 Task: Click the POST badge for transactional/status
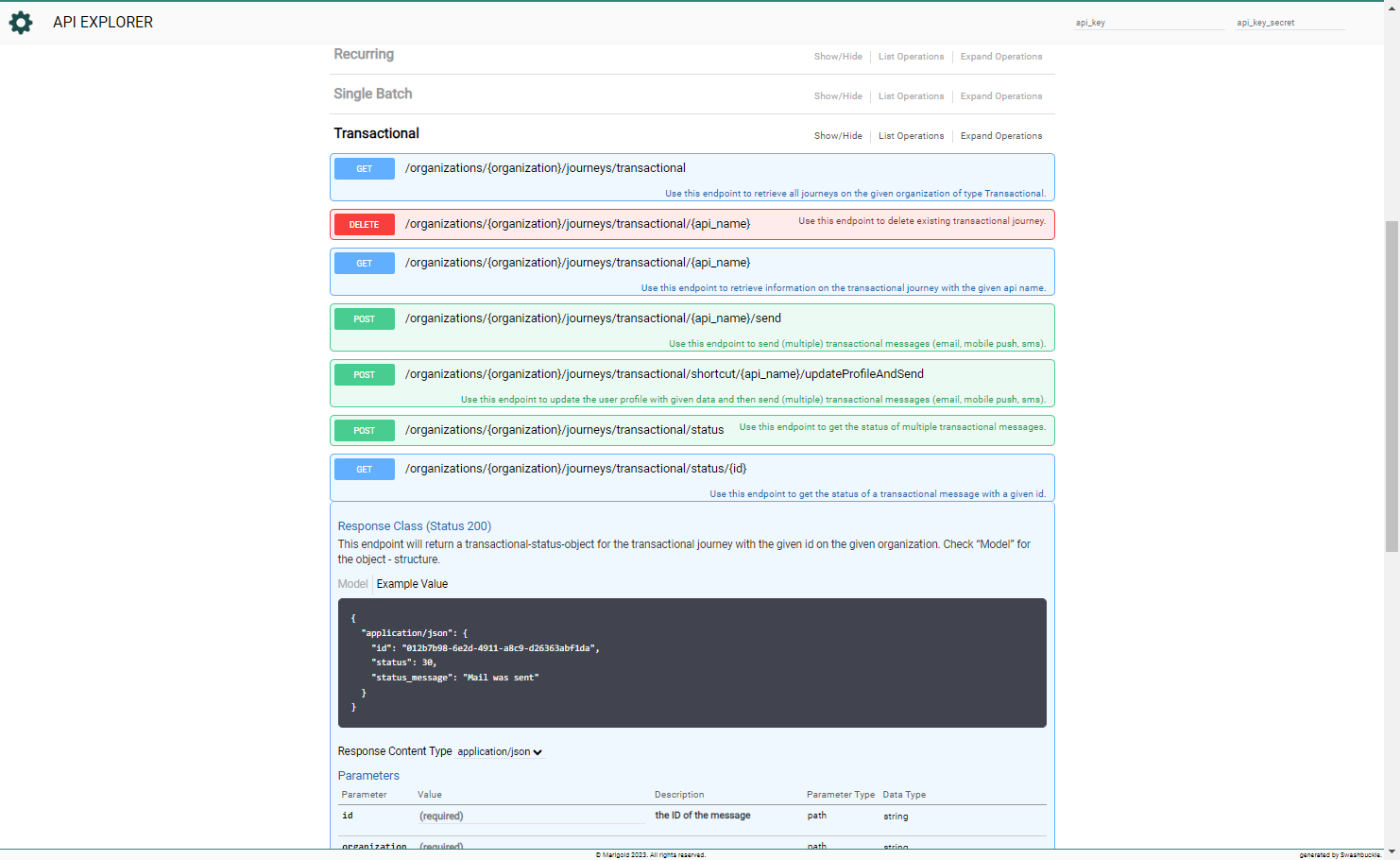(x=364, y=431)
